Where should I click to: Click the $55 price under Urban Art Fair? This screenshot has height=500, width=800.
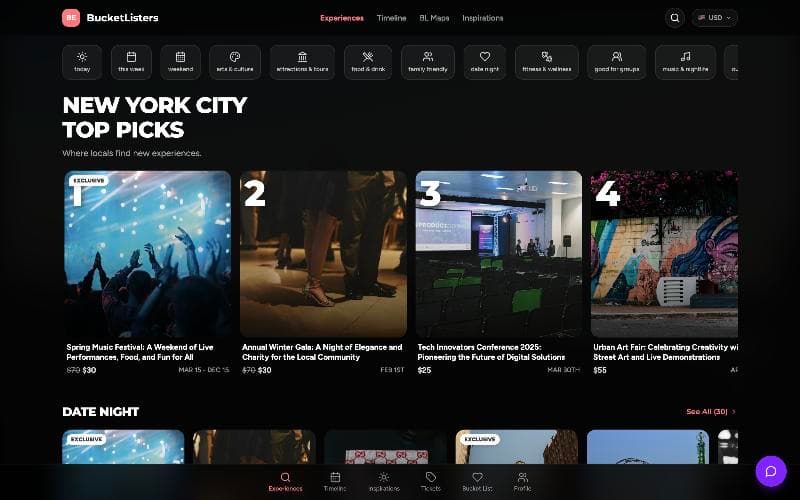(x=599, y=370)
